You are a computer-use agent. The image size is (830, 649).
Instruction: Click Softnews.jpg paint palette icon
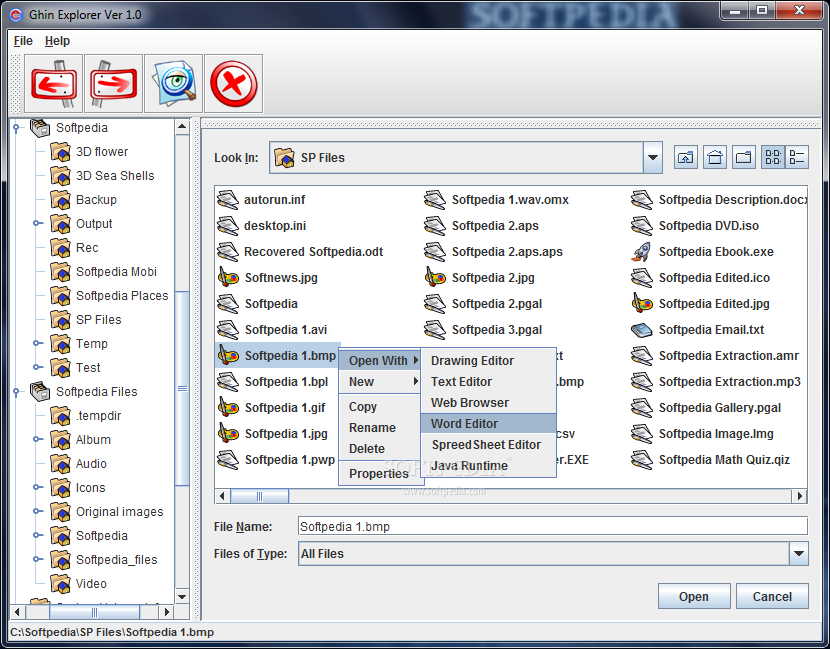click(228, 277)
